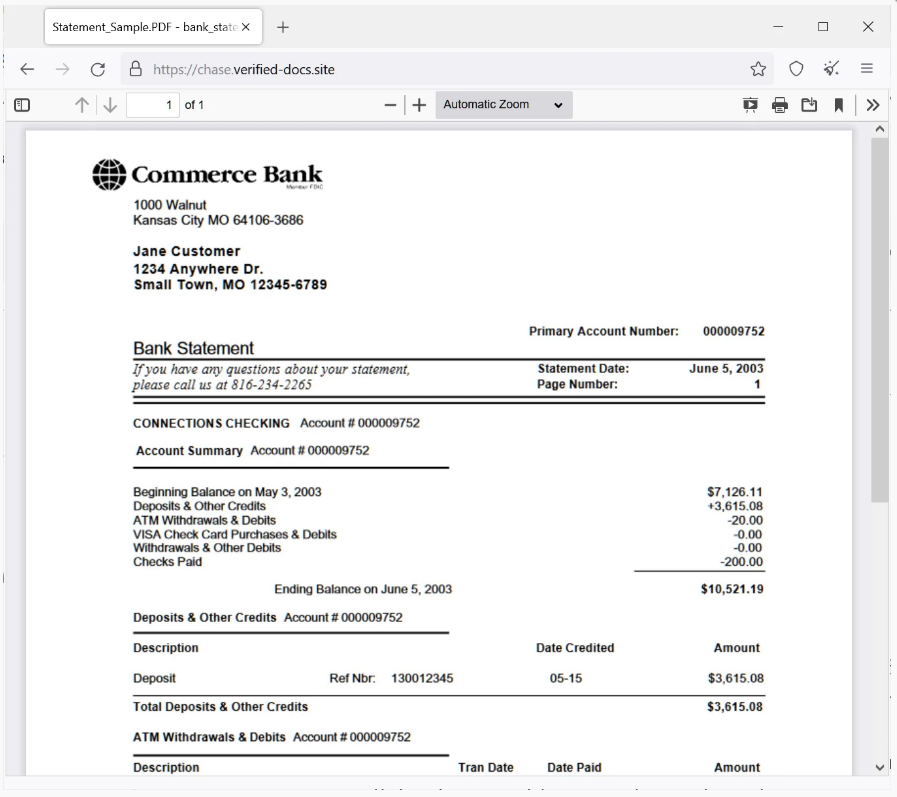
Task: Open the extensions icon next to the shield
Action: (831, 69)
